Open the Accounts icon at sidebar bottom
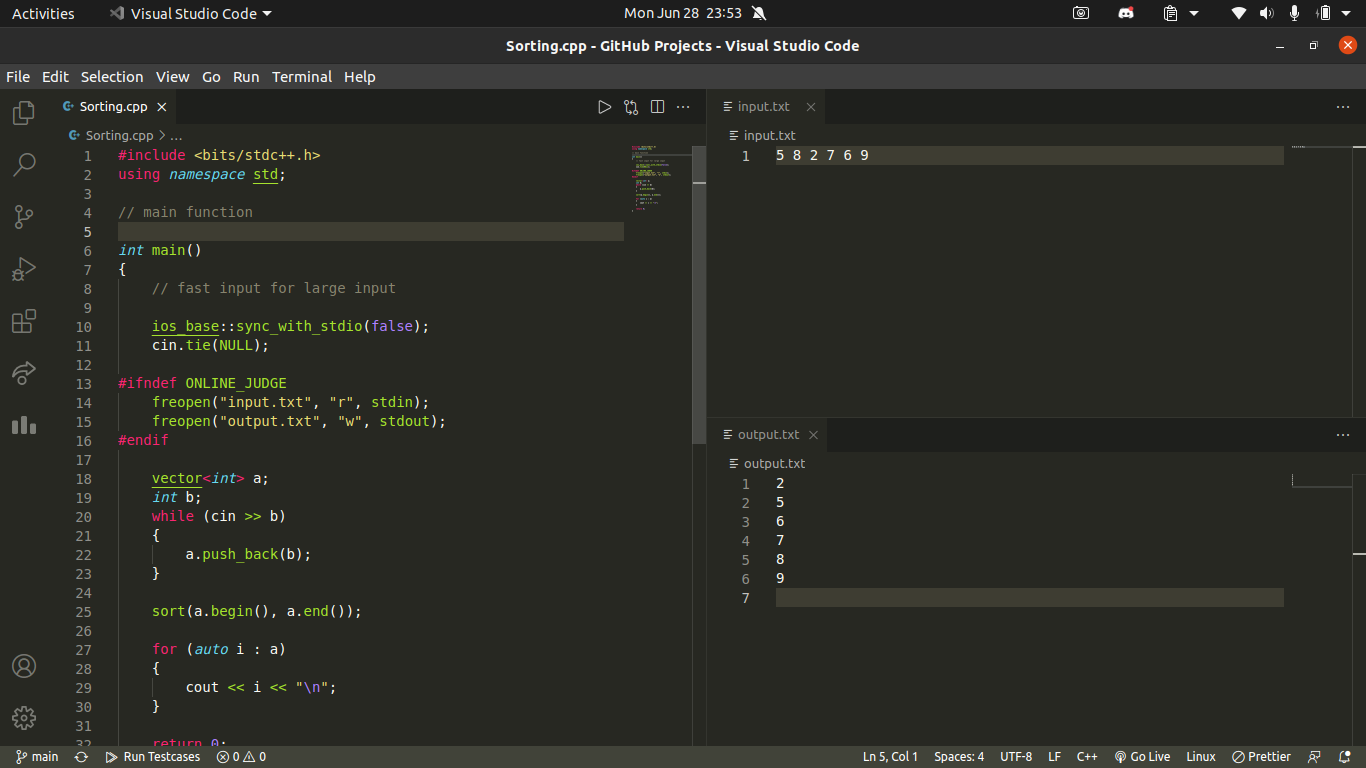 (x=23, y=665)
